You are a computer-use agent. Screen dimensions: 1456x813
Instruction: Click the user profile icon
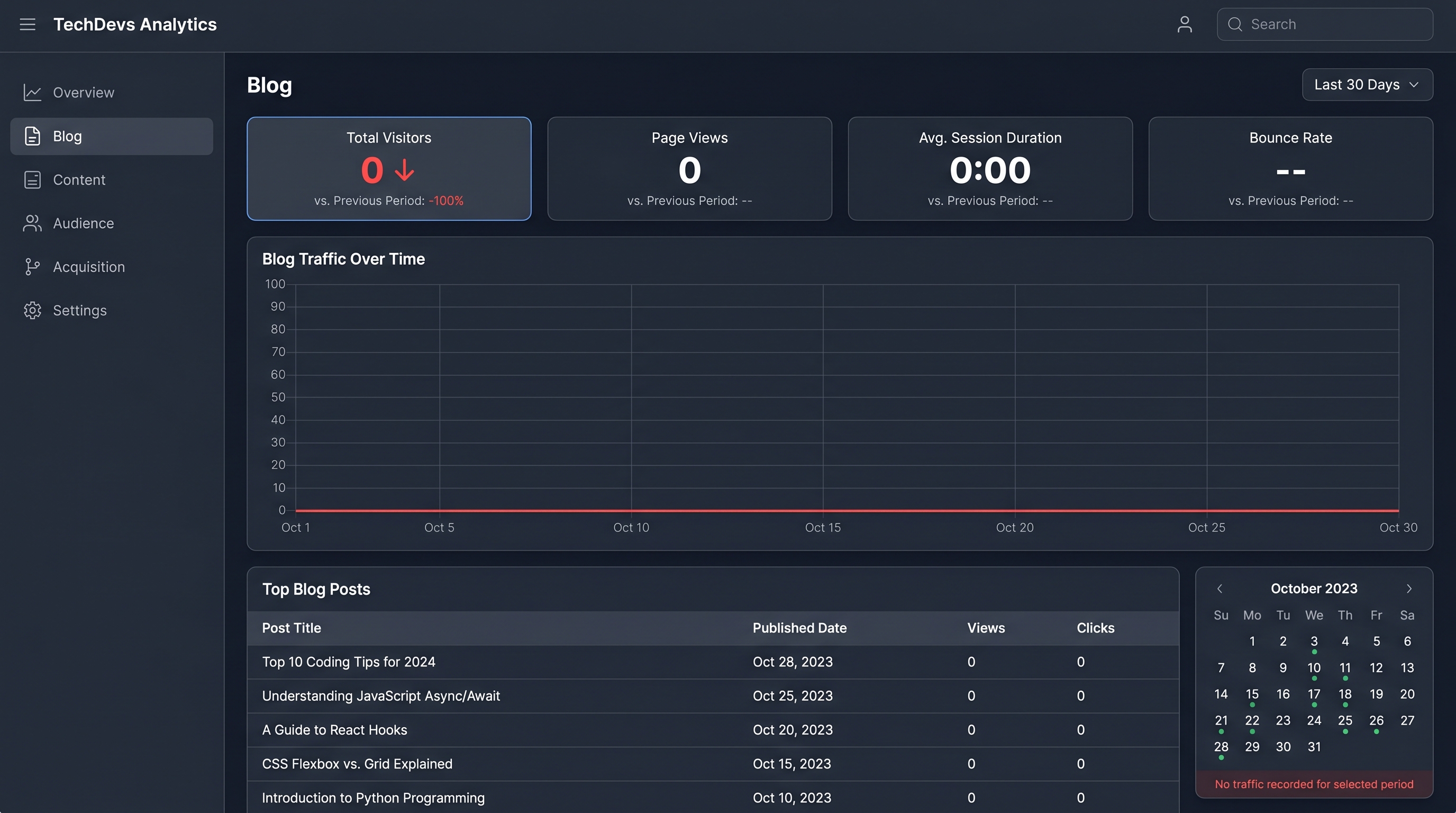pyautogui.click(x=1185, y=24)
